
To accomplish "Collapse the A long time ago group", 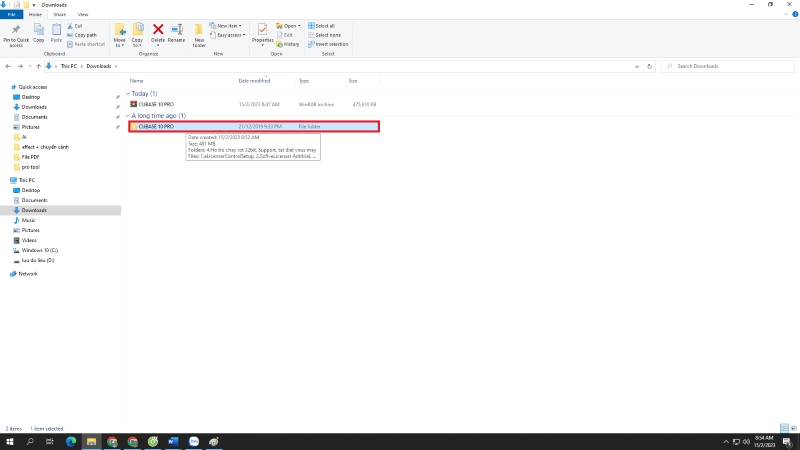I will point(128,116).
